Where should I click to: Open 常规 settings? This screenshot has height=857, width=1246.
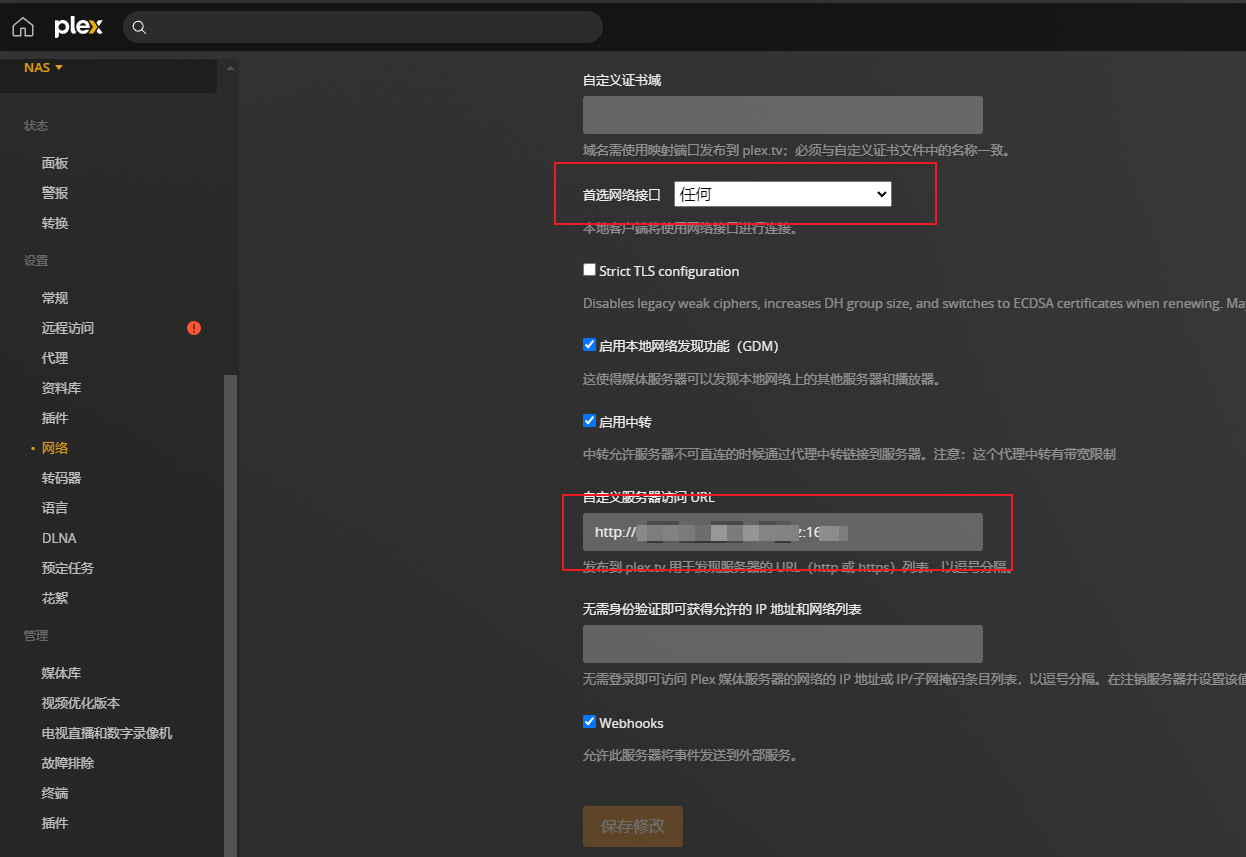click(x=55, y=298)
